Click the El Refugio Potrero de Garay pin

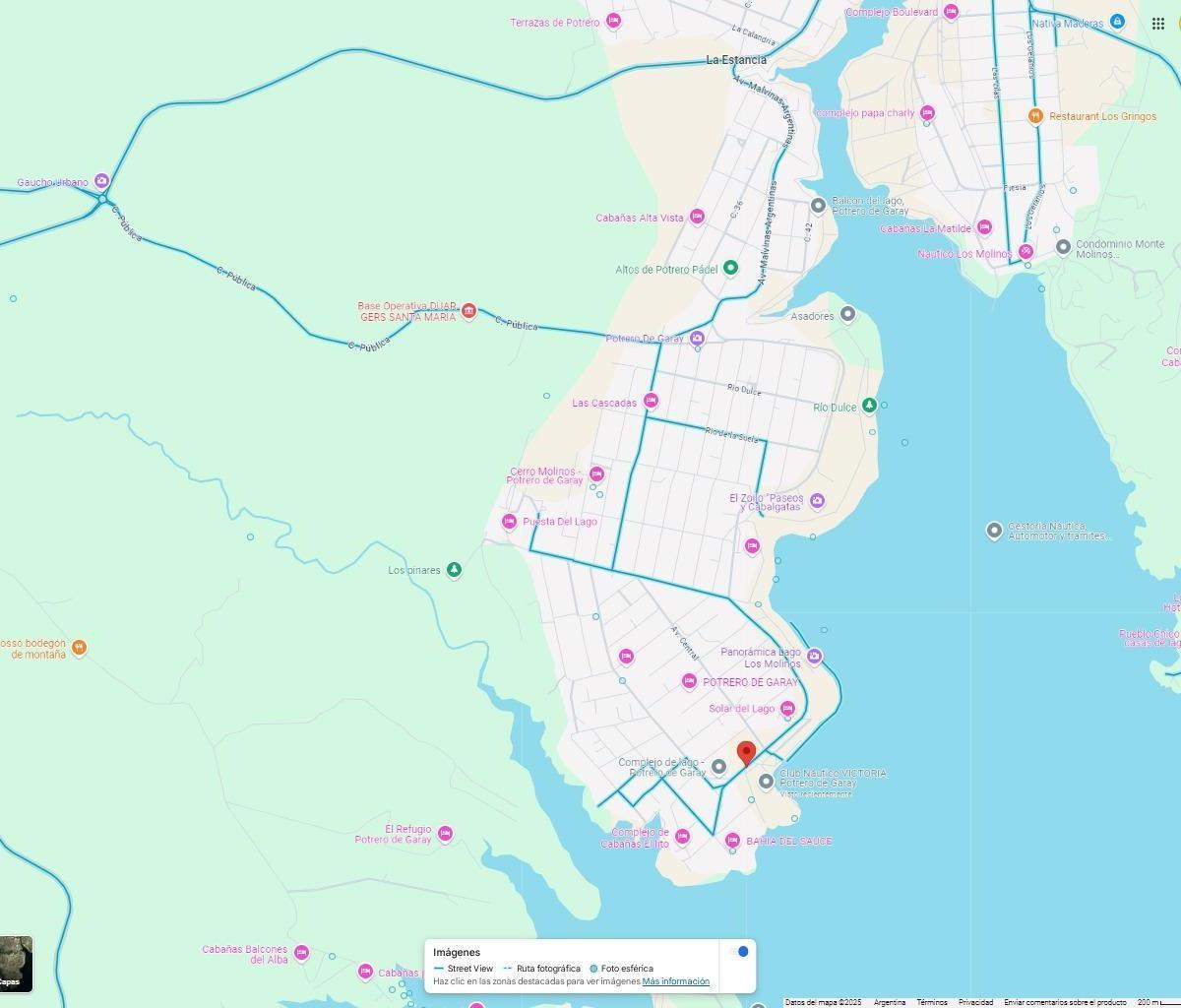(445, 835)
